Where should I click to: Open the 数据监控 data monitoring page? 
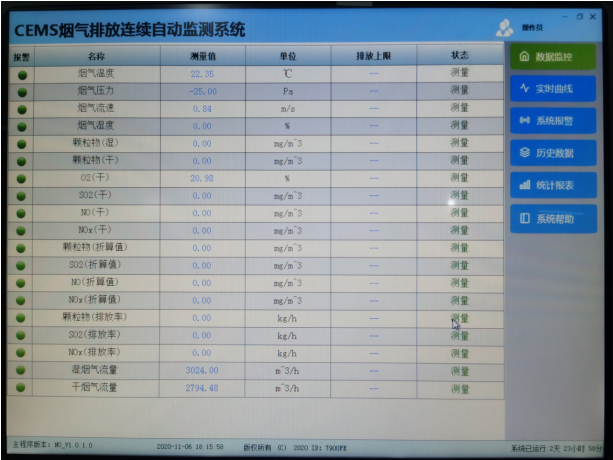click(x=553, y=57)
